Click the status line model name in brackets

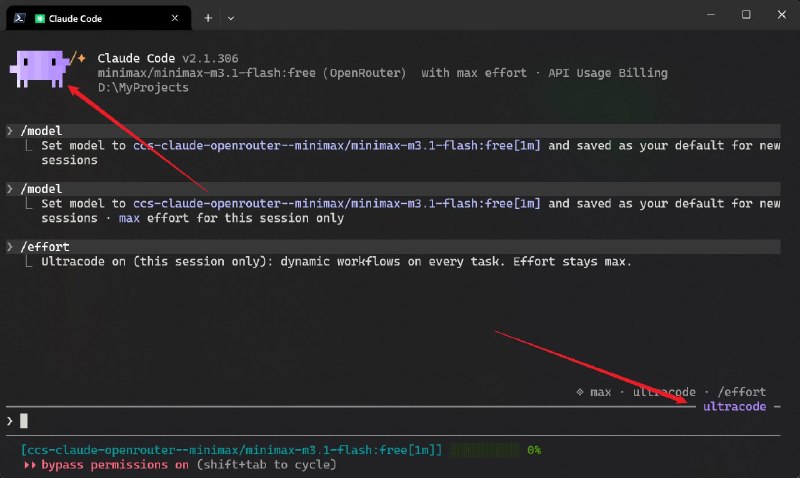point(231,450)
